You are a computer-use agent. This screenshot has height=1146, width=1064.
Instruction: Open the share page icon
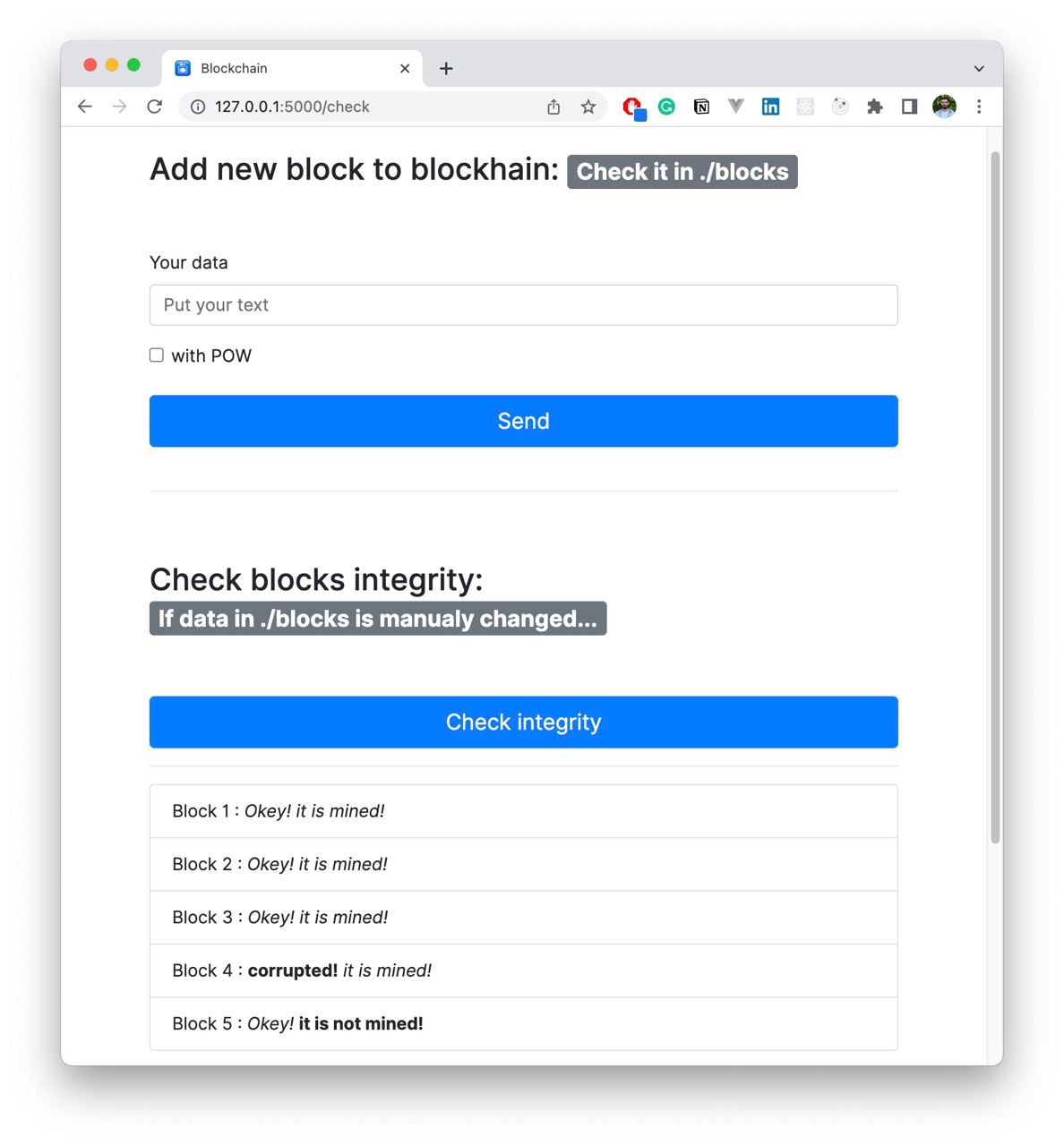(553, 107)
